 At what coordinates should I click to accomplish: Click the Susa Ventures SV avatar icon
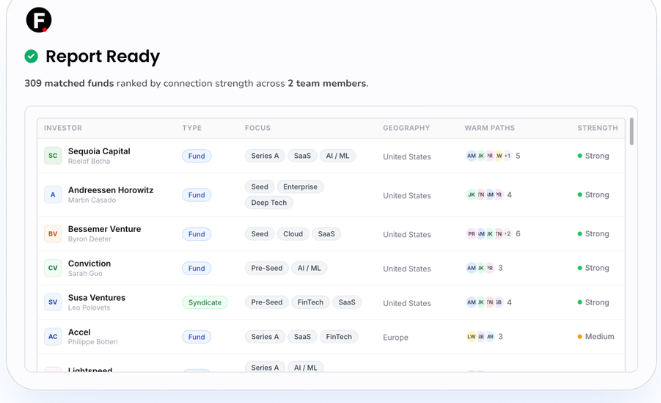click(x=53, y=302)
